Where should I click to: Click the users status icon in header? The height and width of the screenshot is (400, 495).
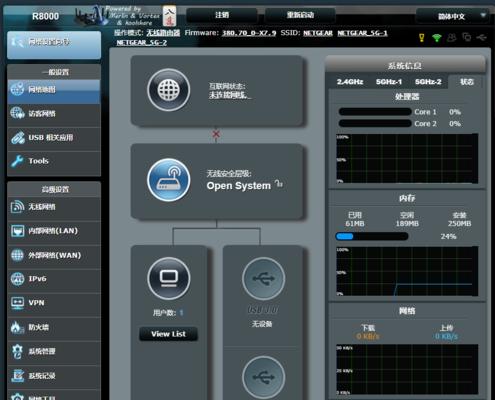point(452,38)
